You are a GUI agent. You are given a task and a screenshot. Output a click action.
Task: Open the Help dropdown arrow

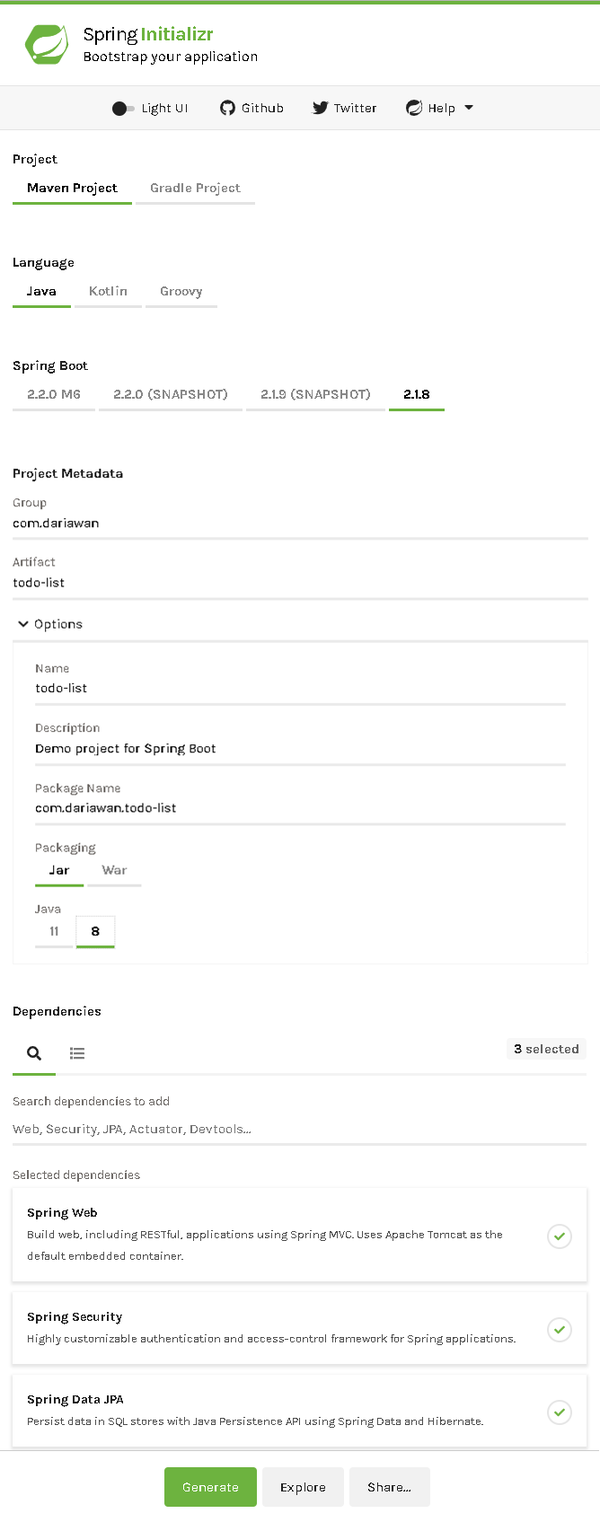[469, 108]
